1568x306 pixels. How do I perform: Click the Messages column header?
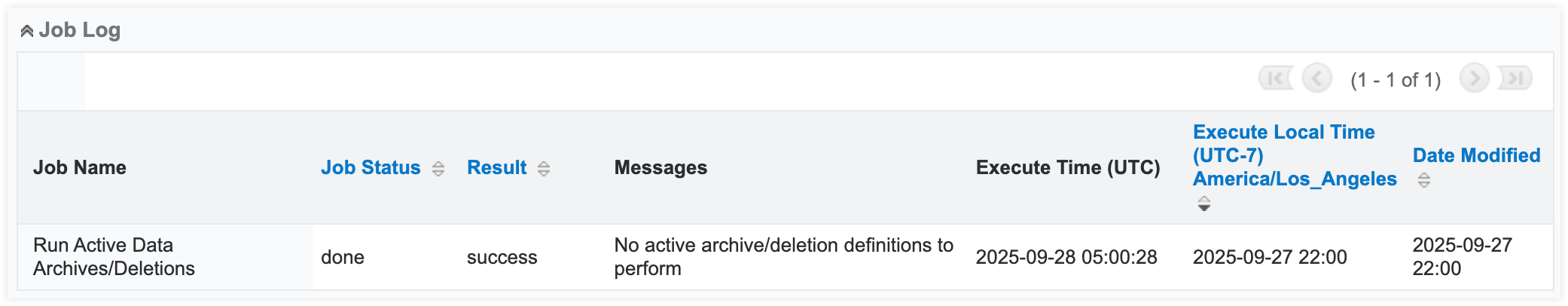[x=660, y=167]
